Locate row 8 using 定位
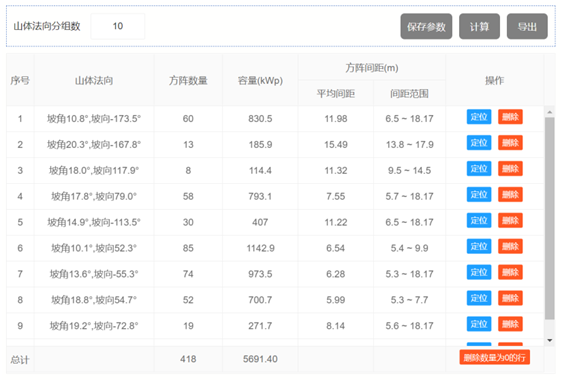562x382 pixels. coord(479,298)
